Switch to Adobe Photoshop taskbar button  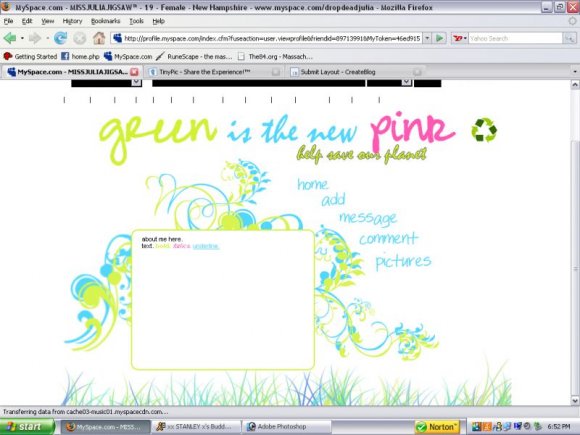(286, 426)
